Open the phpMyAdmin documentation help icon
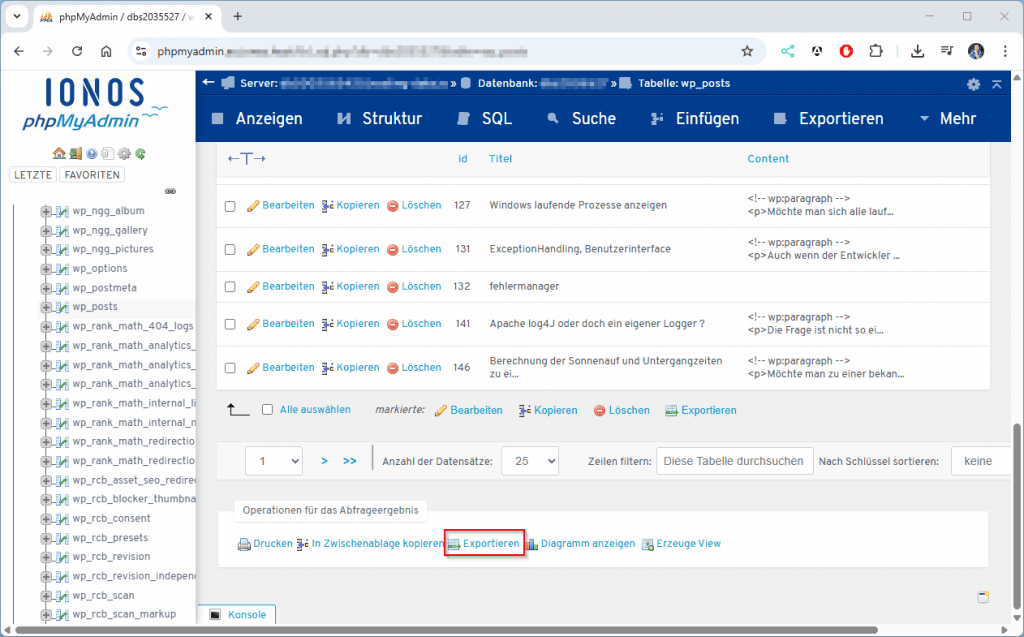 click(90, 154)
